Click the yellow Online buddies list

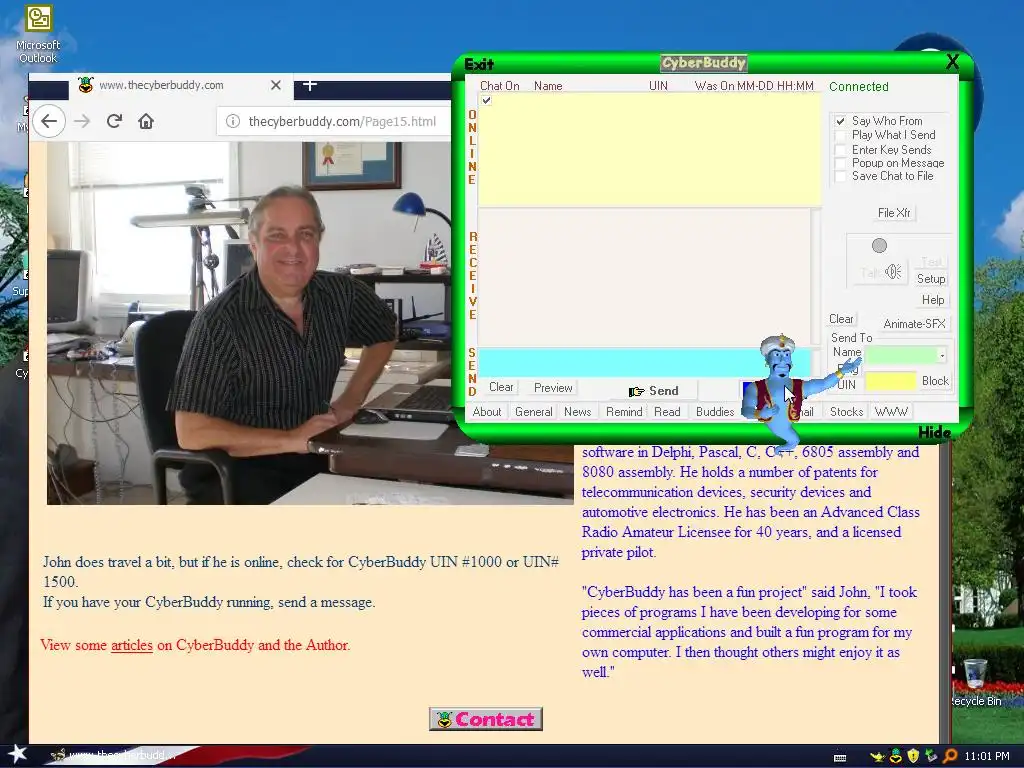(650, 150)
